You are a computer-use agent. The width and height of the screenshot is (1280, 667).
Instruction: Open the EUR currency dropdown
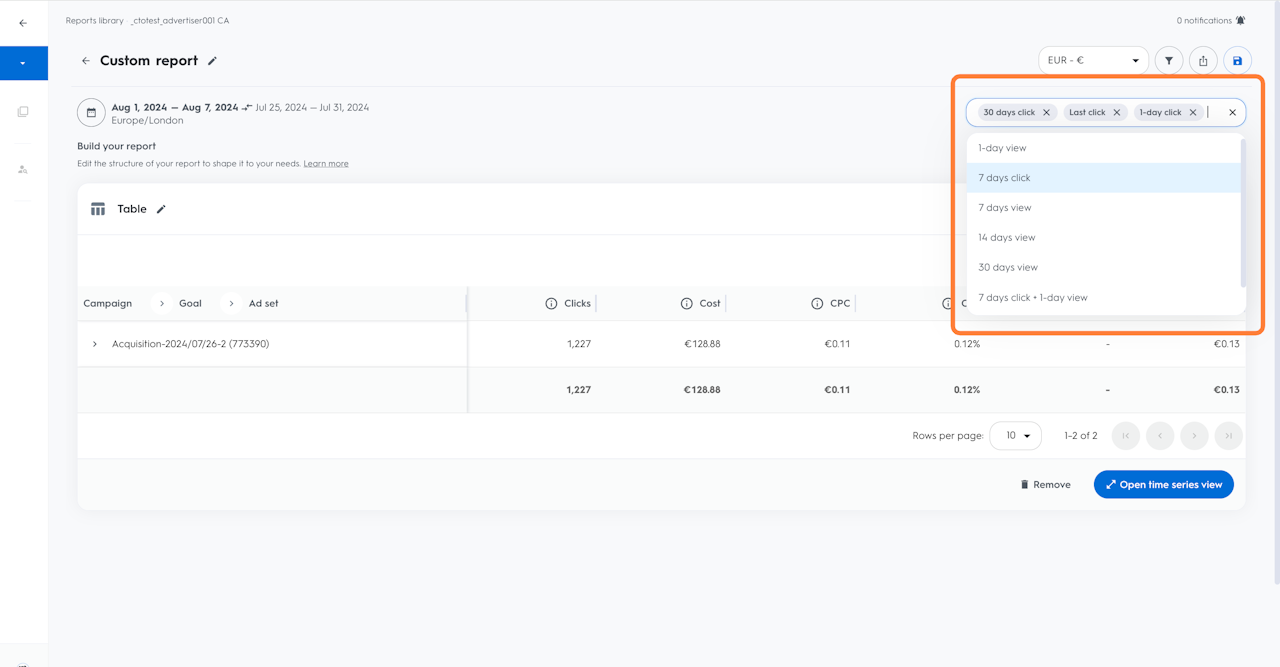[x=1093, y=61]
